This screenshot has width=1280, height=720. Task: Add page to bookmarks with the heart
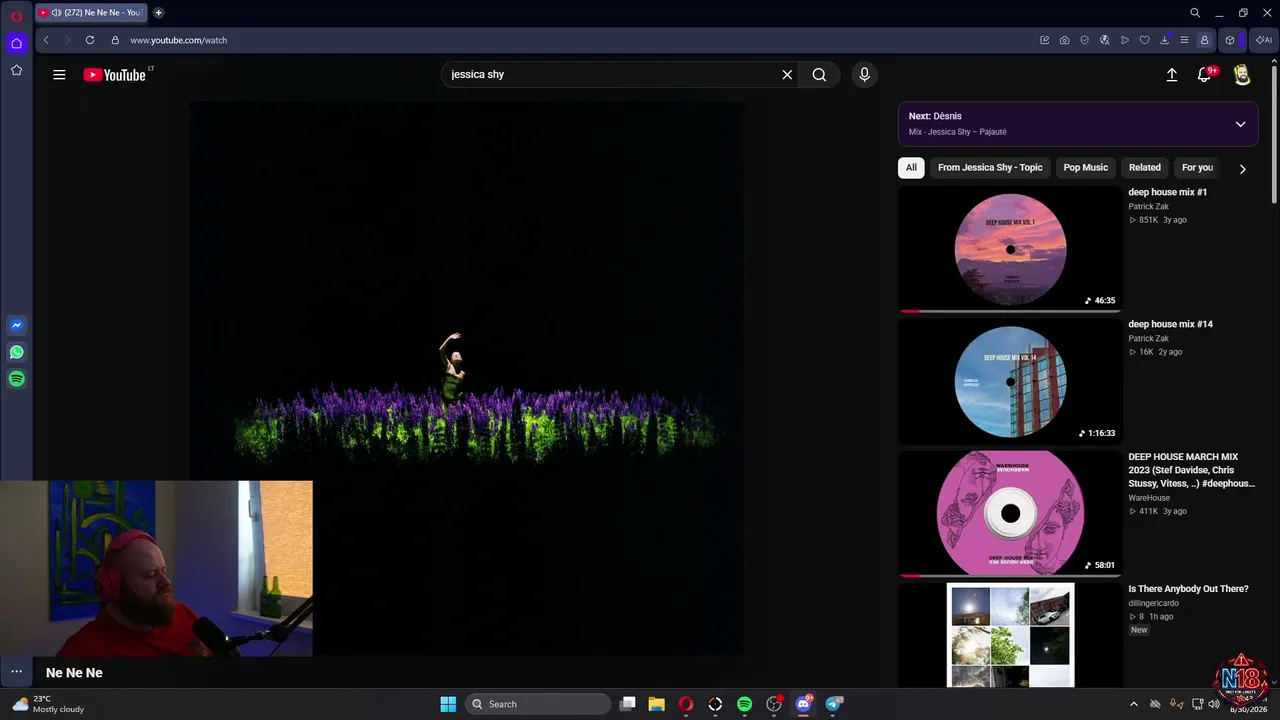(1144, 40)
